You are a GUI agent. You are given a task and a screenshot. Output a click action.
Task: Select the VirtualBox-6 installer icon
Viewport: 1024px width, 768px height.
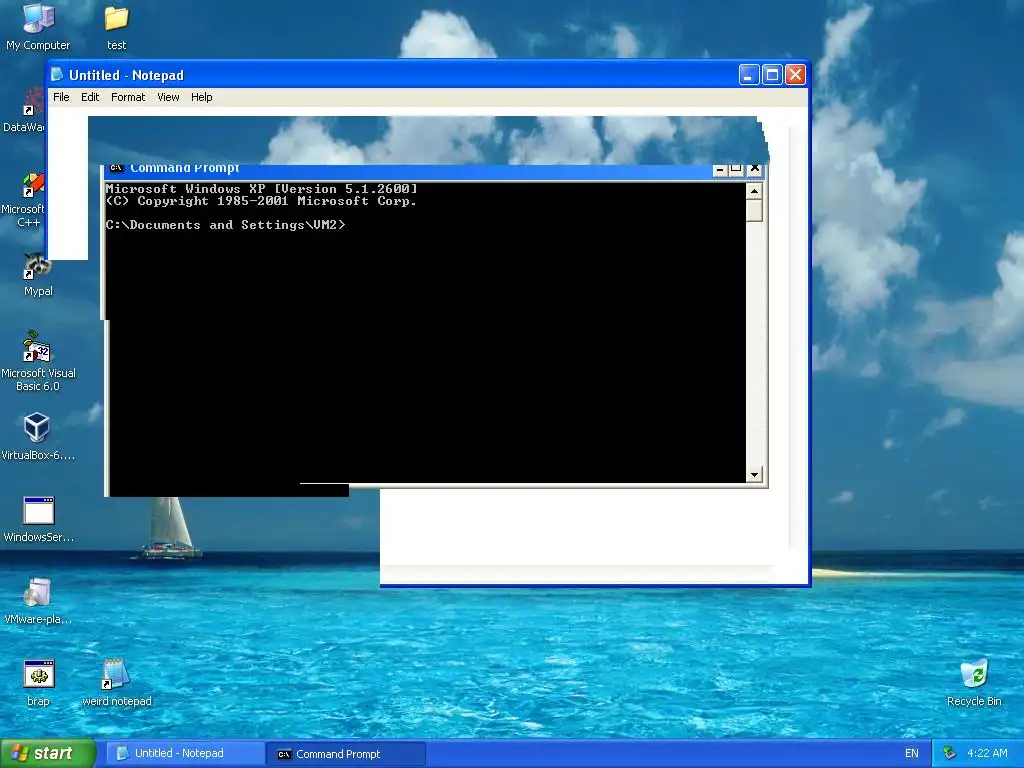(37, 436)
